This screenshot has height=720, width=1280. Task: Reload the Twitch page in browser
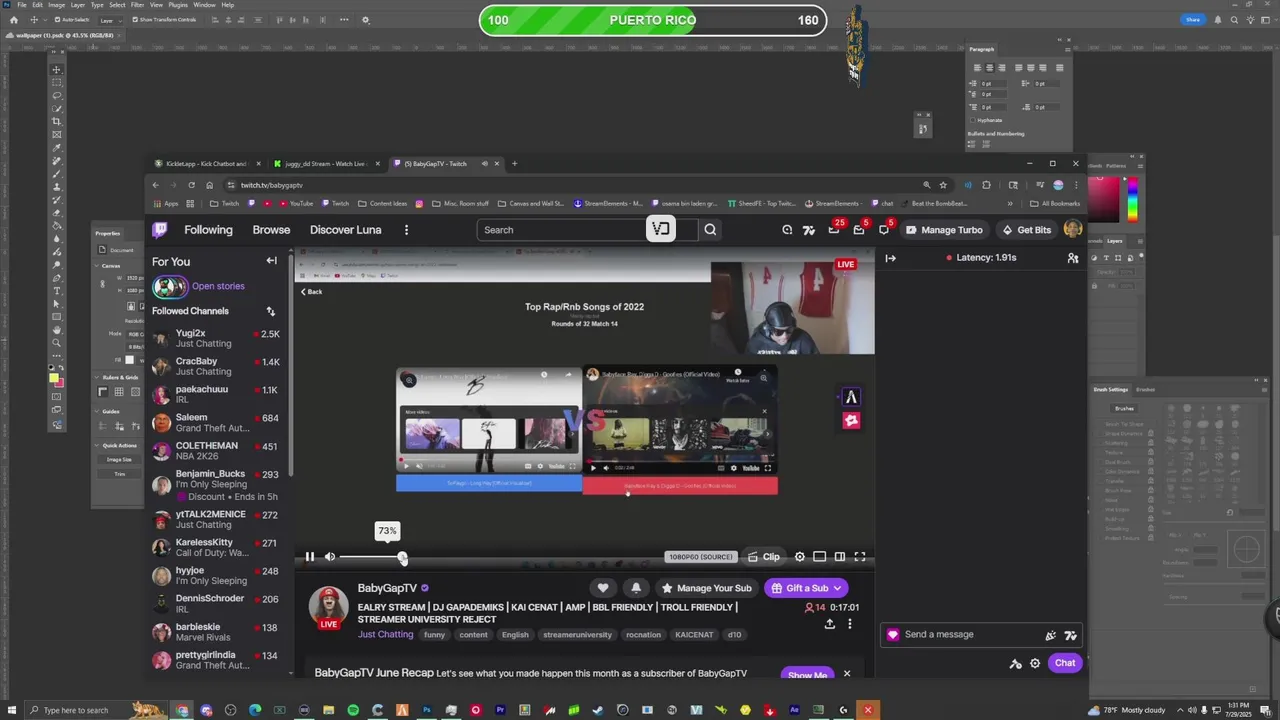[191, 185]
